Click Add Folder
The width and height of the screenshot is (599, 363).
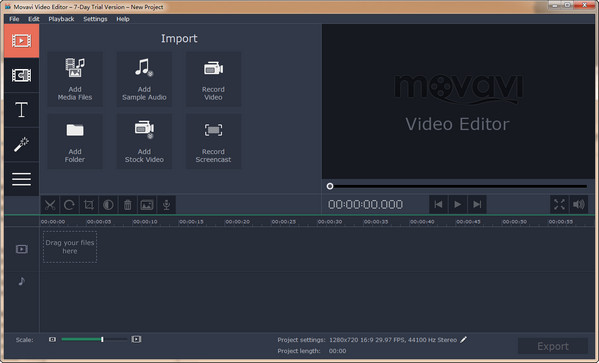pyautogui.click(x=75, y=141)
